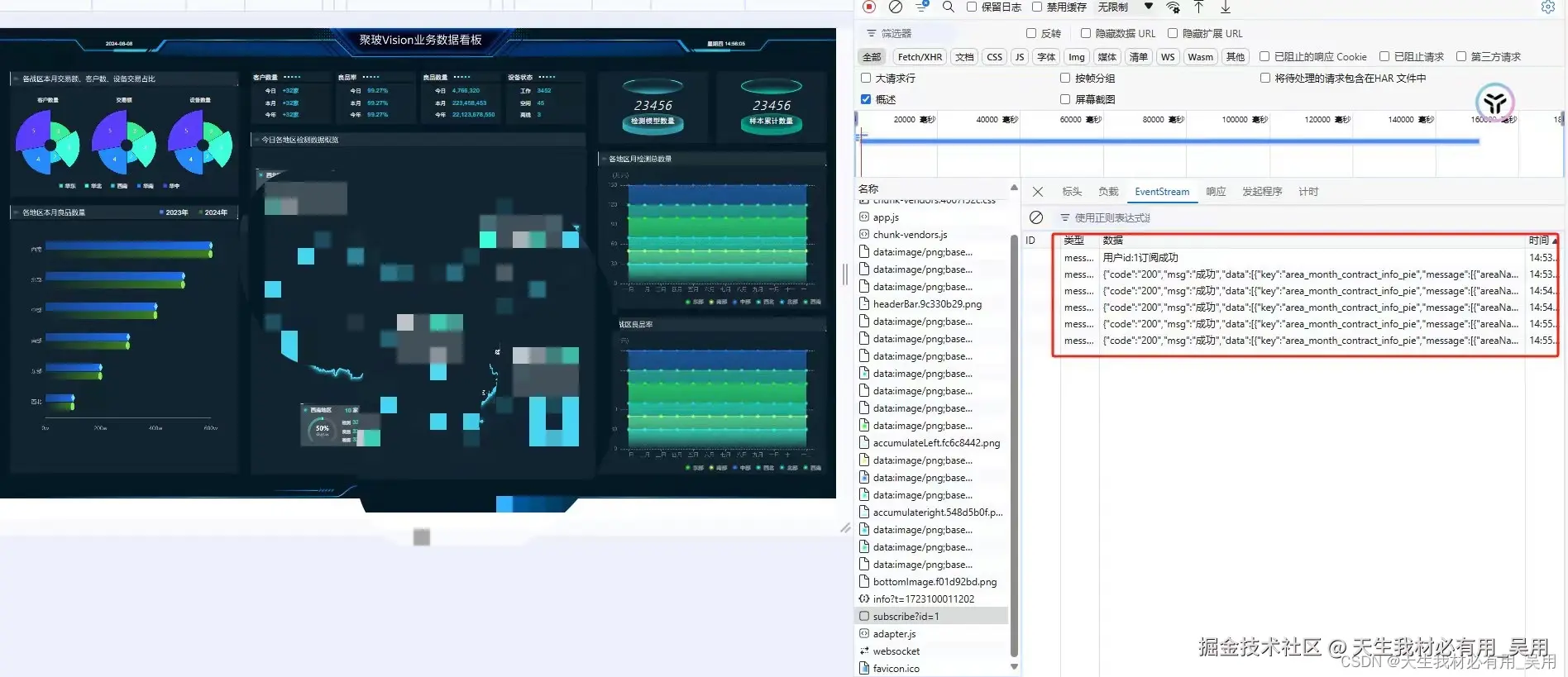Screen dimensions: 1568x677
Task: Click the floating round assistant icon
Action: [x=1494, y=103]
